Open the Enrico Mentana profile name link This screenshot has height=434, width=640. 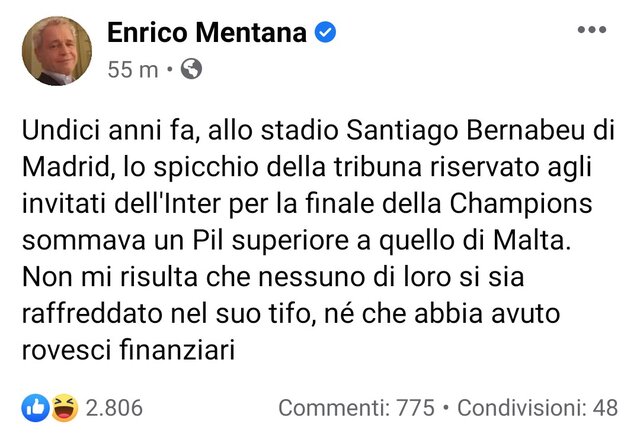[205, 33]
